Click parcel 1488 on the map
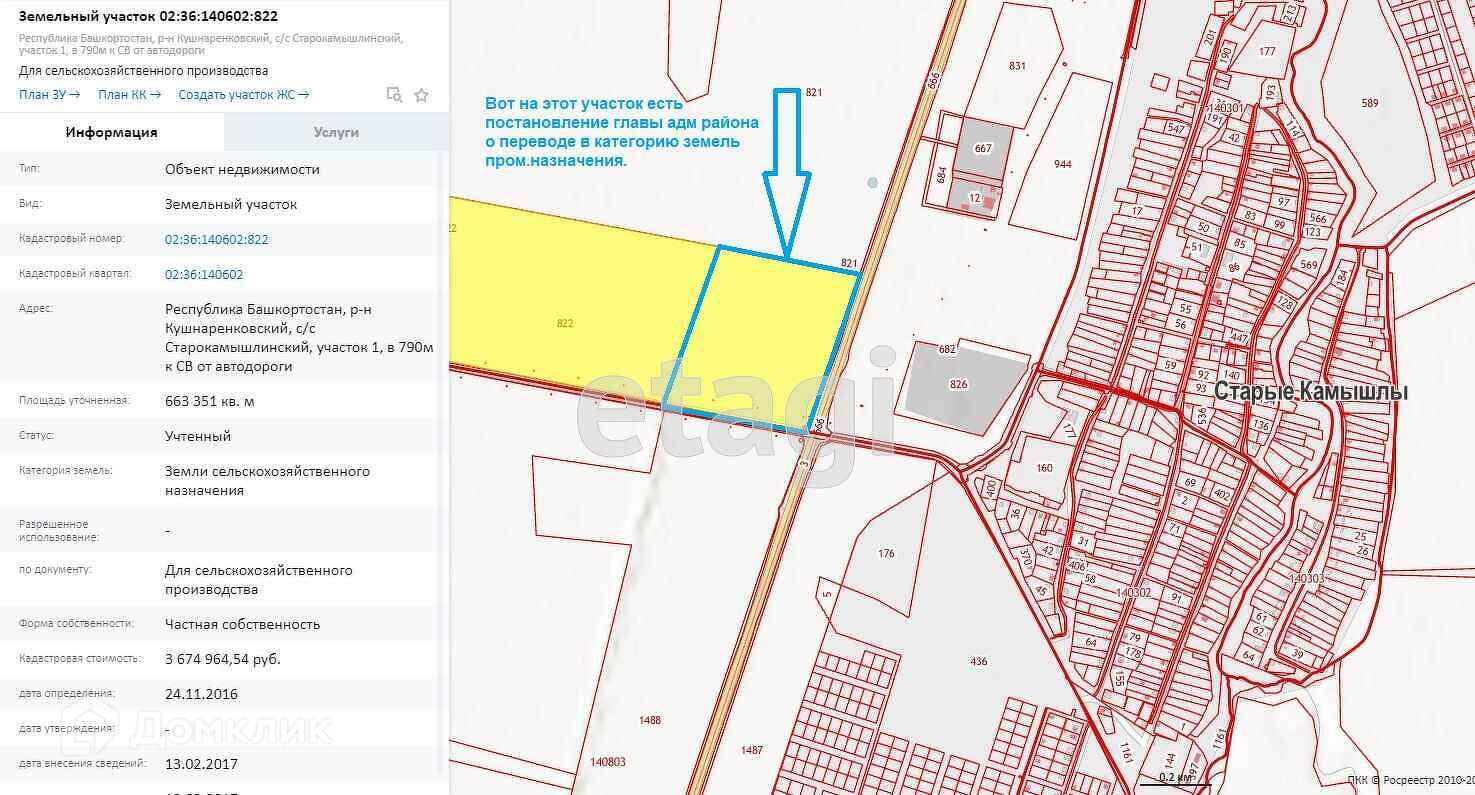Screen dimensions: 1475x795 point(650,721)
